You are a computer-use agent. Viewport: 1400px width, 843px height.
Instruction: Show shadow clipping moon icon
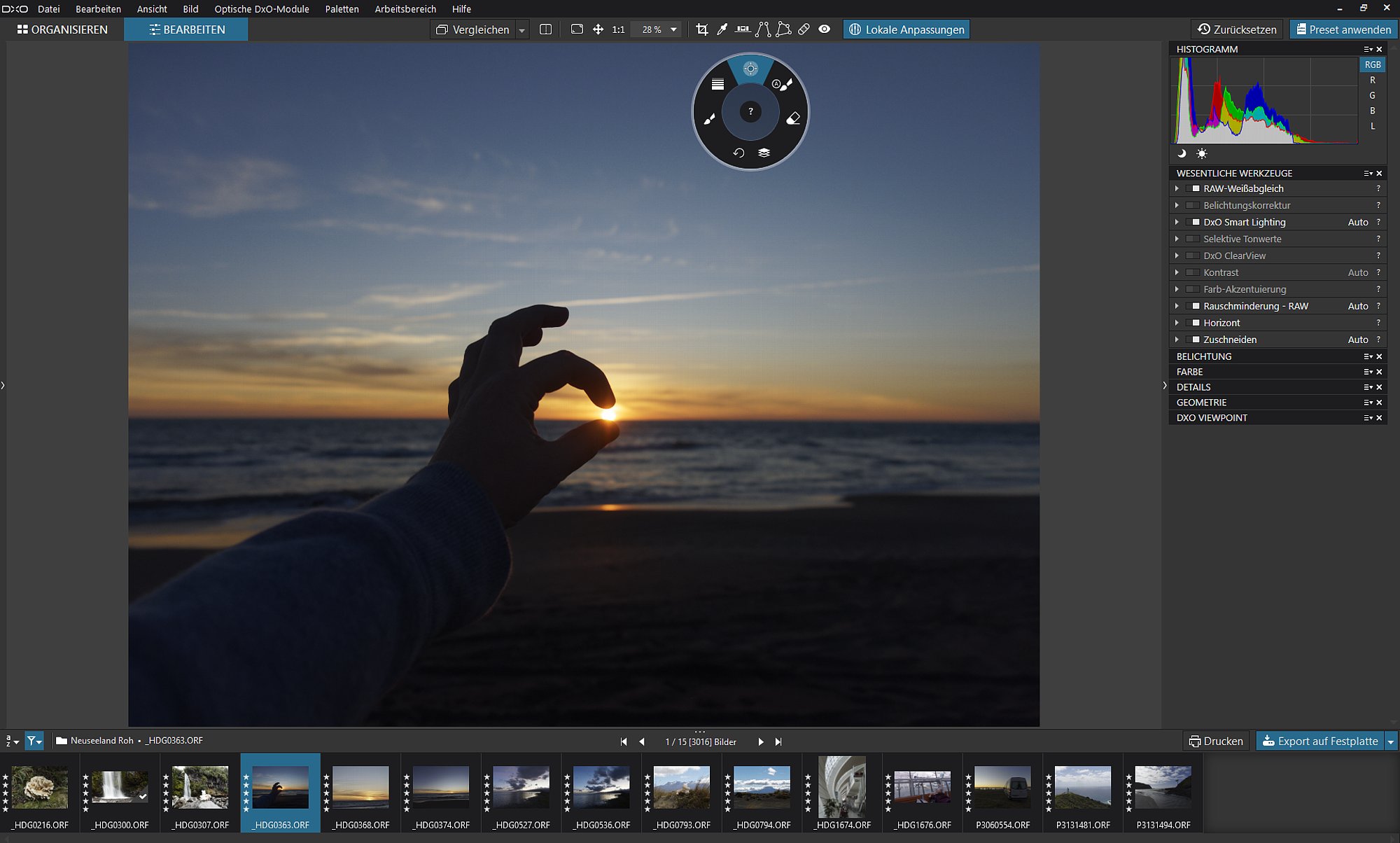(1182, 153)
